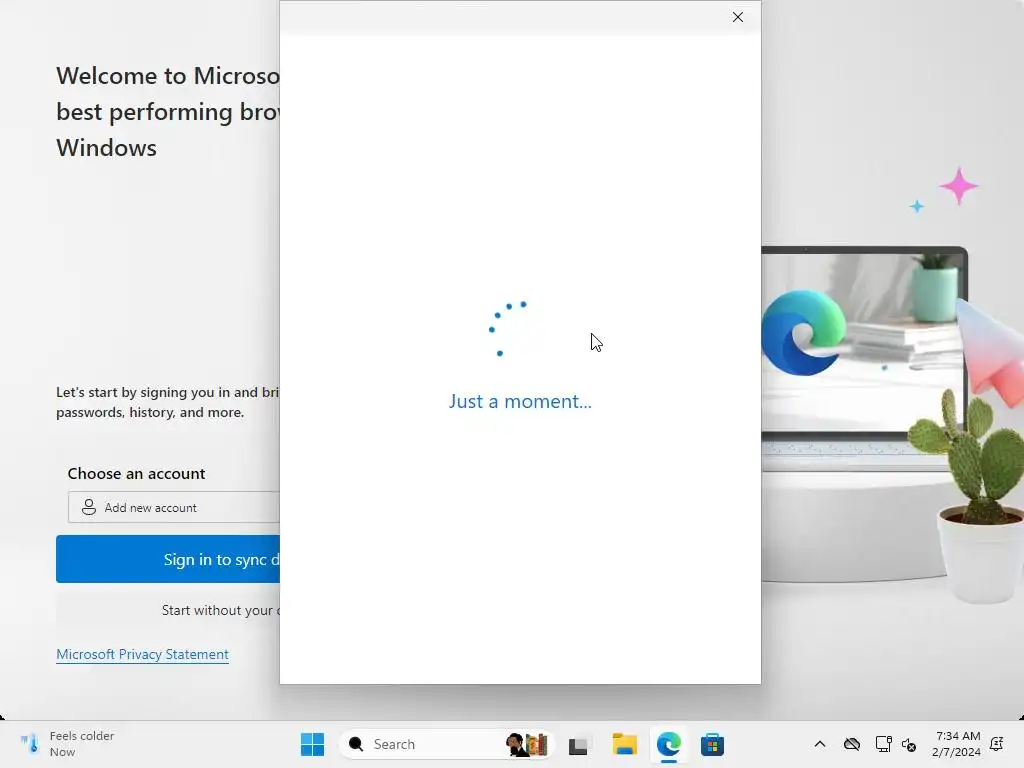The height and width of the screenshot is (768, 1024).
Task: Open the Microsoft Privacy Statement link
Action: point(142,654)
